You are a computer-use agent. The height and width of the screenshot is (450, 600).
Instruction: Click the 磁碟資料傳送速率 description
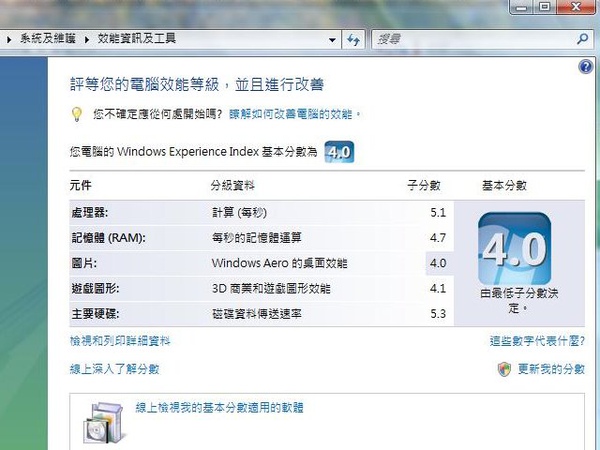(257, 314)
